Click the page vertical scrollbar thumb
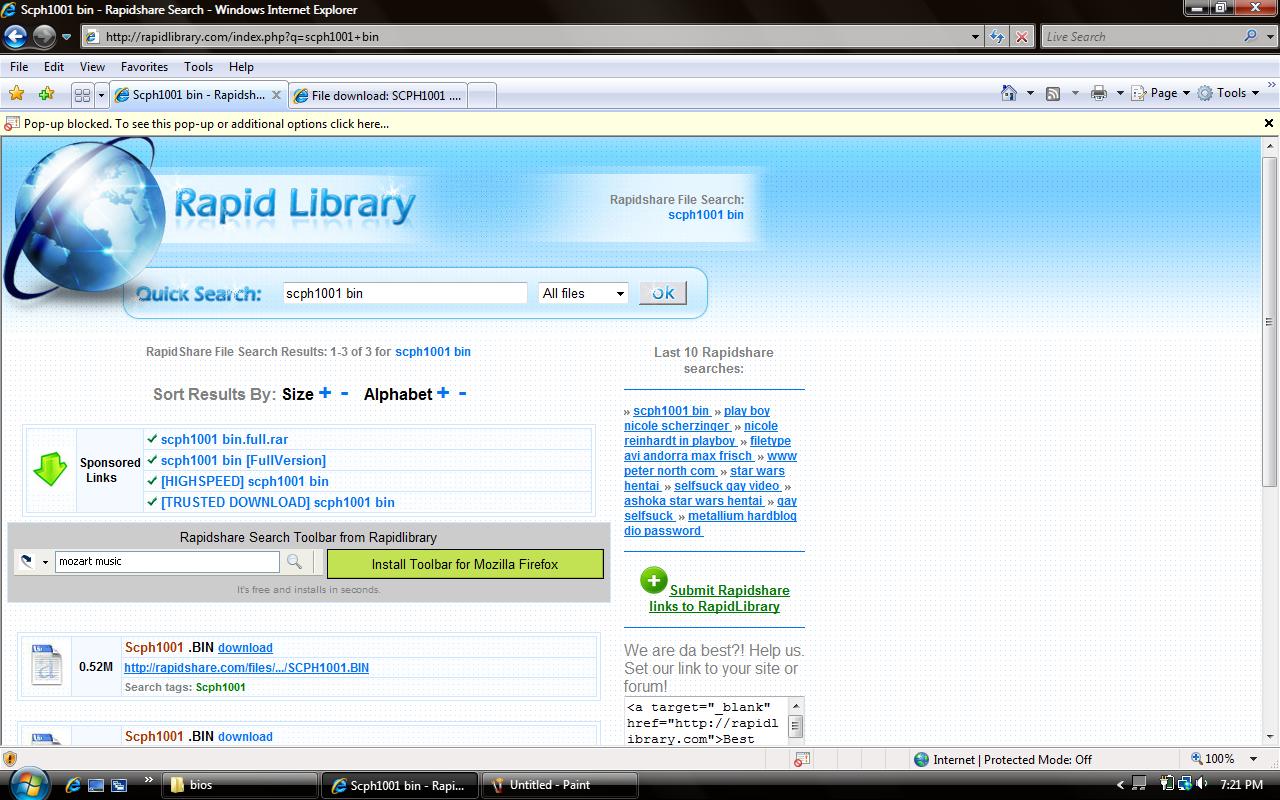The height and width of the screenshot is (800, 1280). tap(1269, 322)
